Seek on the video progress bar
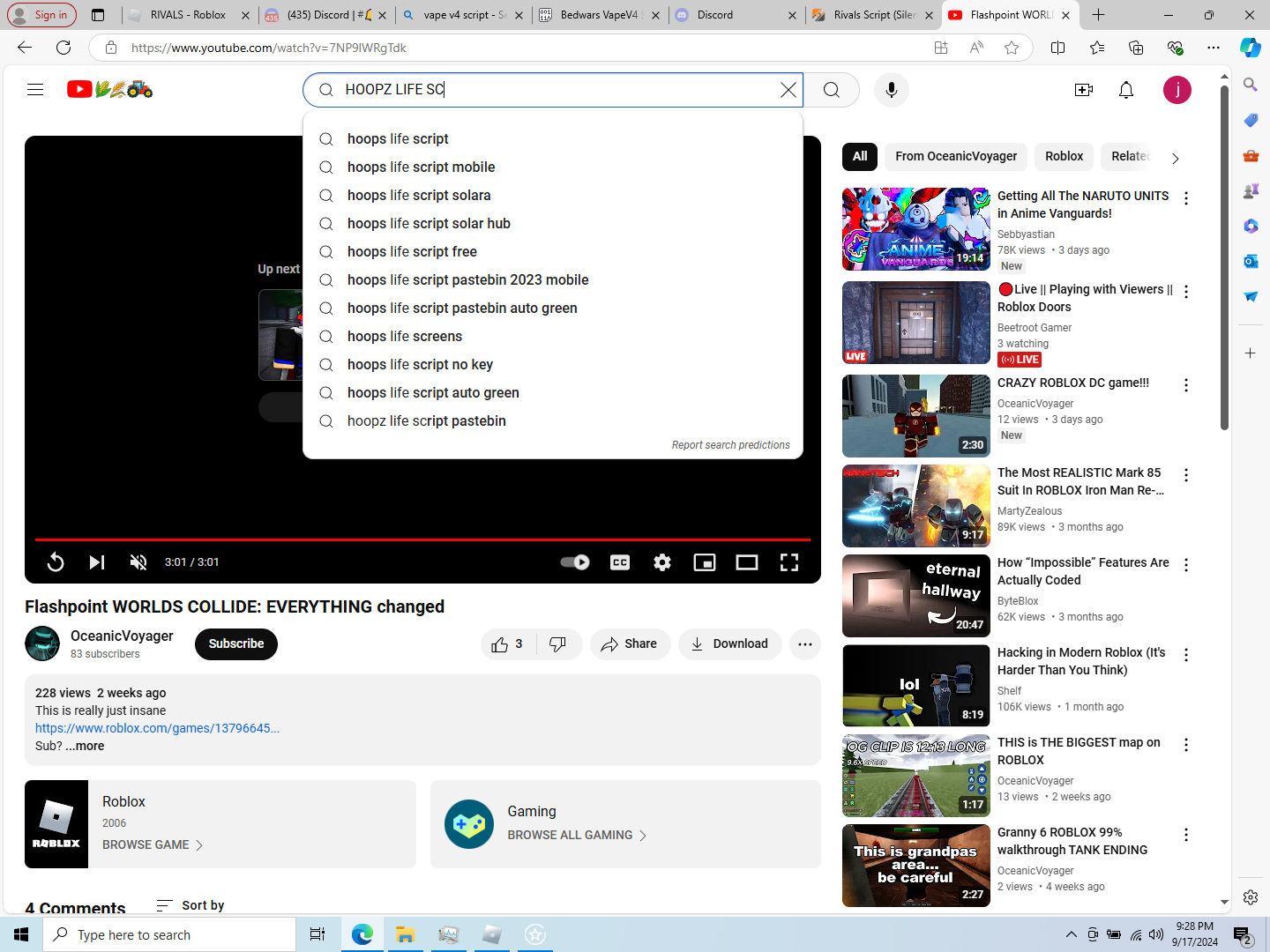The width and height of the screenshot is (1270, 952). click(422, 539)
